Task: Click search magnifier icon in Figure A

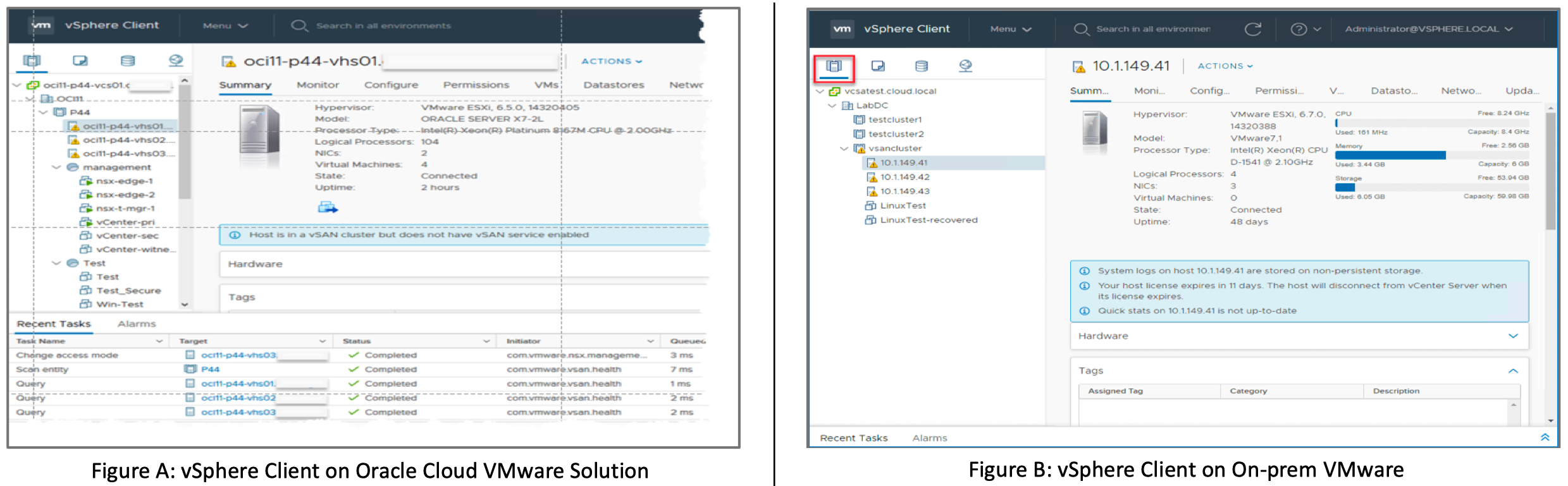Action: (299, 26)
